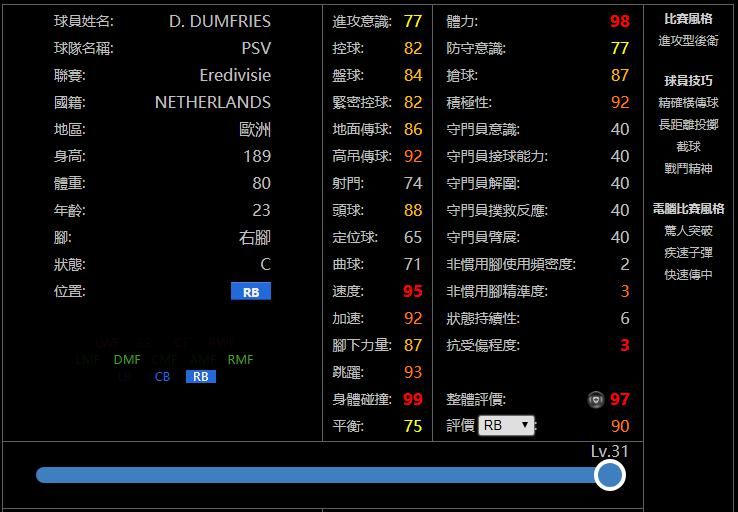Click the player name D. DUMFRIES
The height and width of the screenshot is (512, 738).
[x=220, y=21]
